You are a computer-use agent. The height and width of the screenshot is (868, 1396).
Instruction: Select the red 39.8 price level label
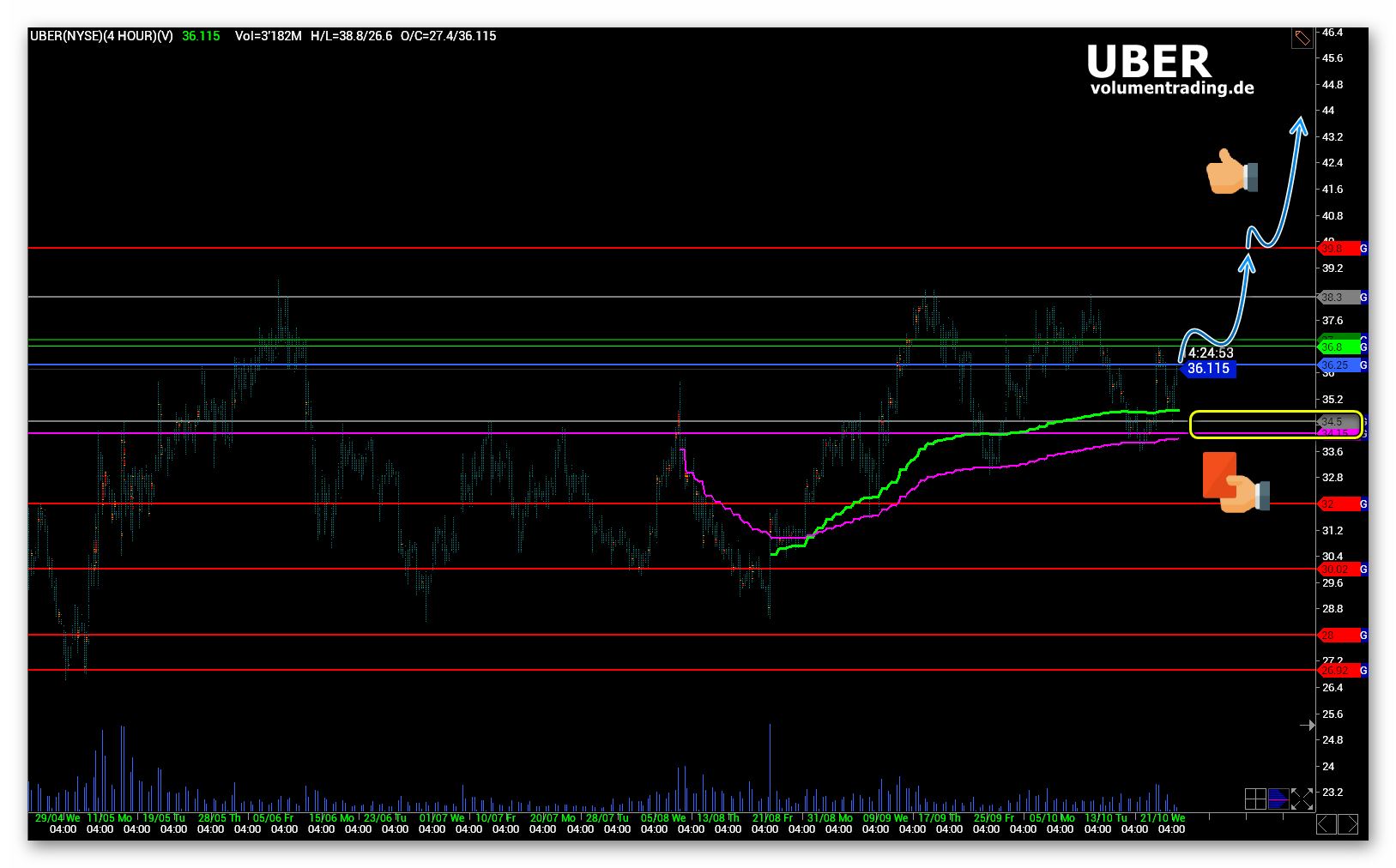pyautogui.click(x=1338, y=249)
